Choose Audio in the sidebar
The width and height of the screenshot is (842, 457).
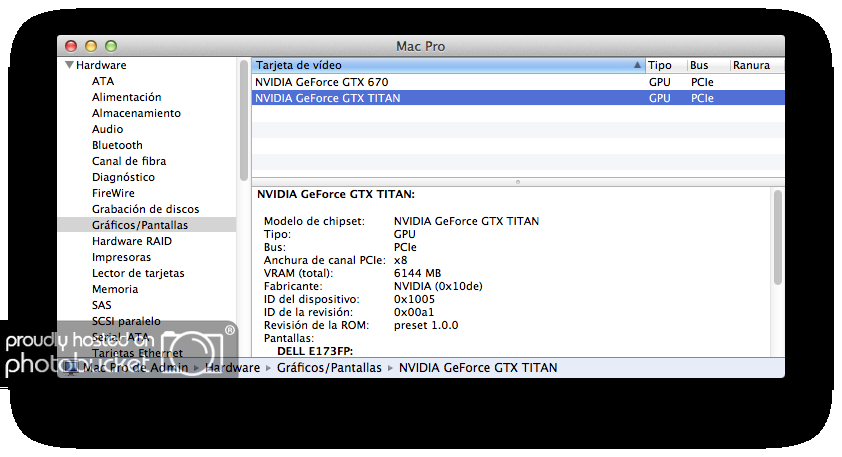point(107,129)
